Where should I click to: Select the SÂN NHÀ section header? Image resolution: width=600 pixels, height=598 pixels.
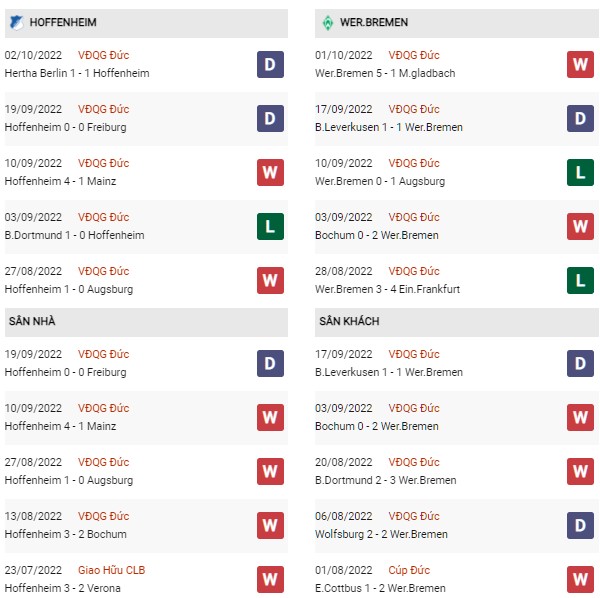coord(146,322)
